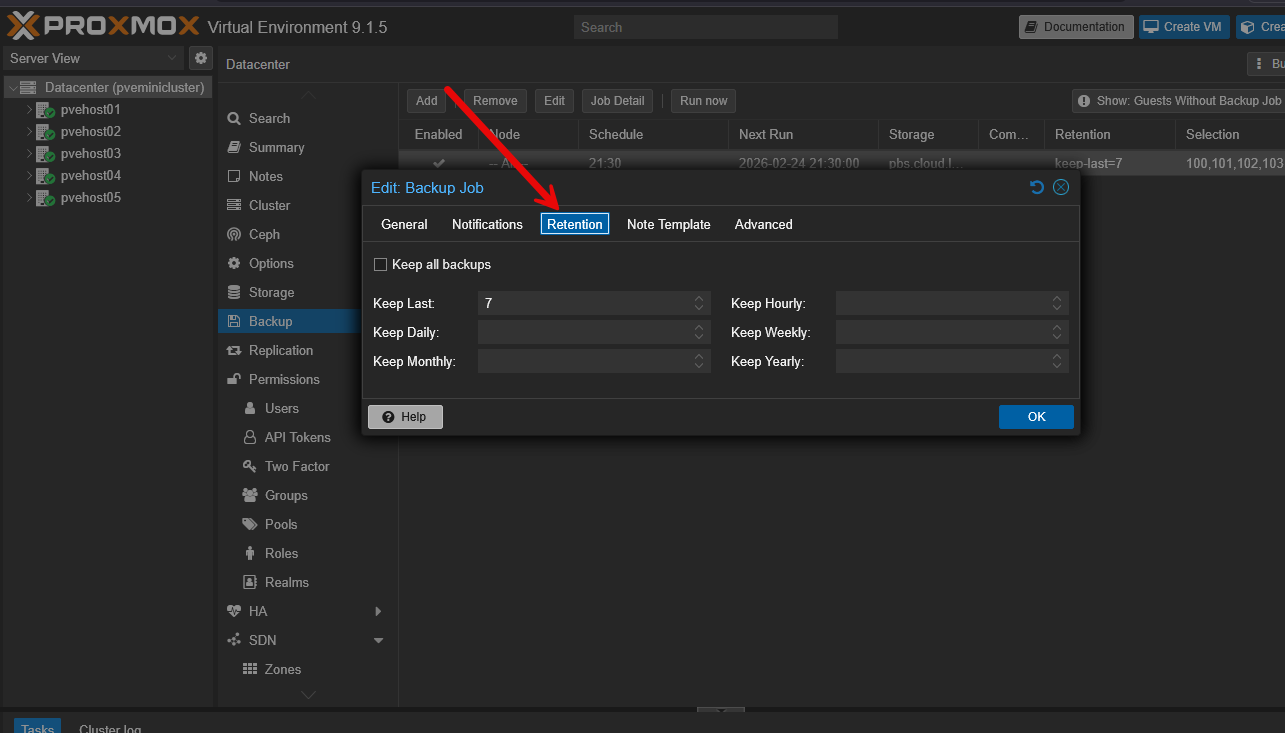Viewport: 1285px width, 733px height.
Task: Select the Storage sidebar icon
Action: click(233, 292)
